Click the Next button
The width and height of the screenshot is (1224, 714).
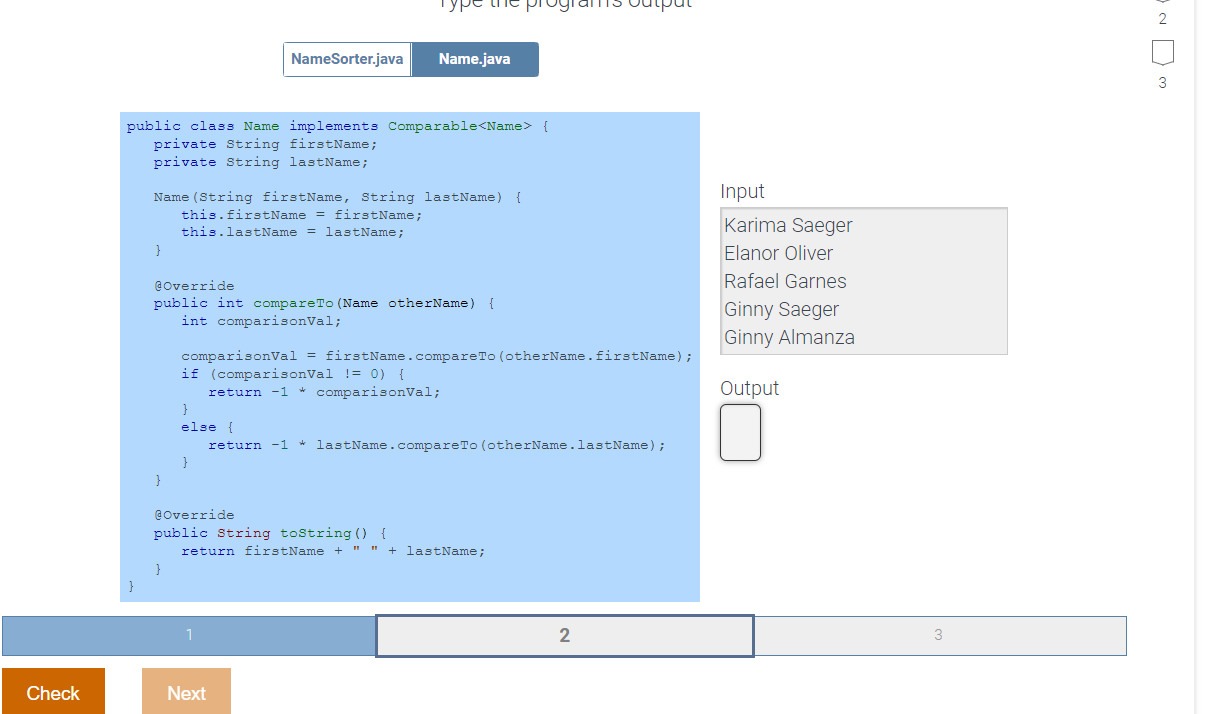186,691
